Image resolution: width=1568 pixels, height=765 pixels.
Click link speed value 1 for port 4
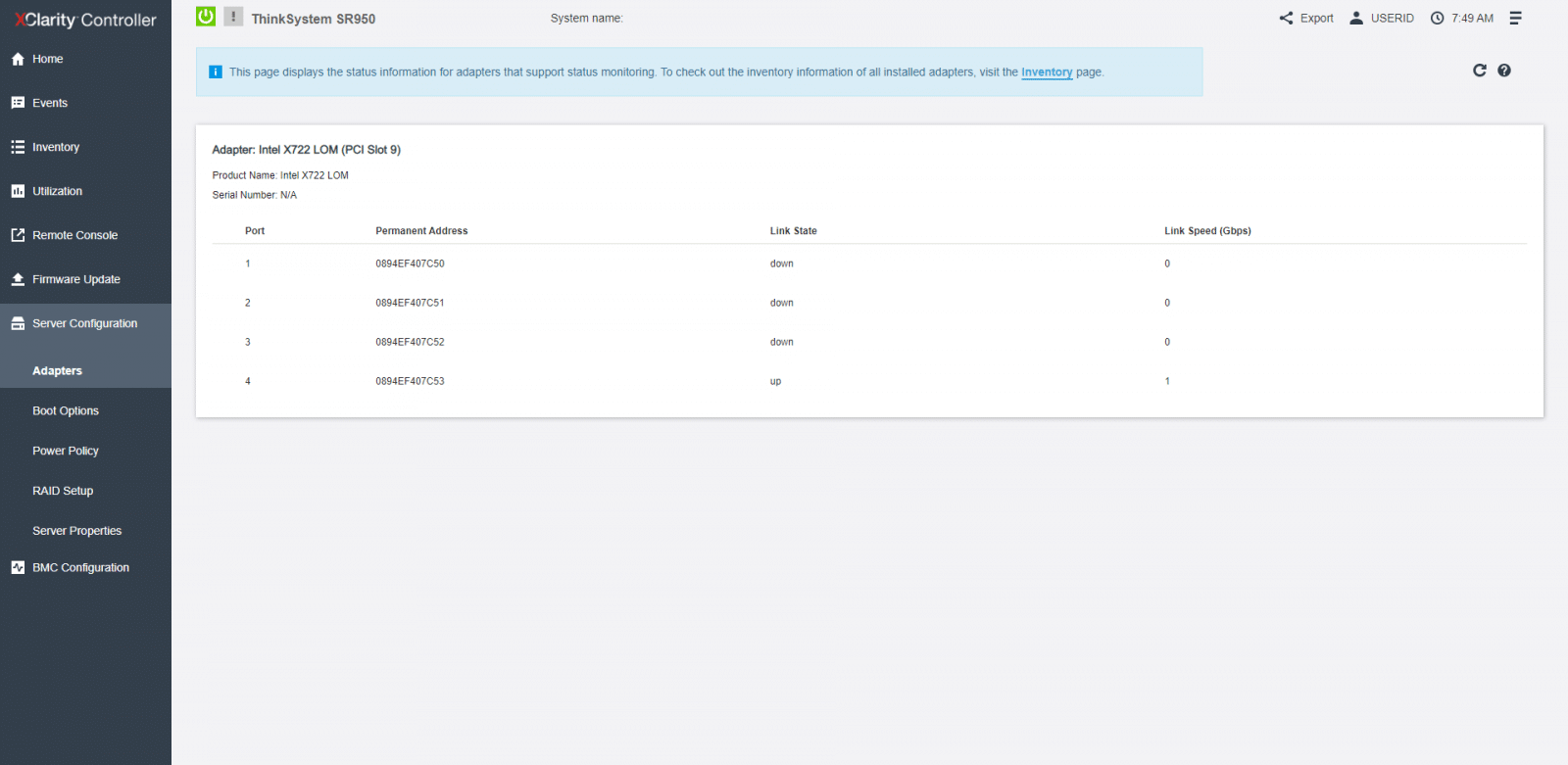point(1167,381)
